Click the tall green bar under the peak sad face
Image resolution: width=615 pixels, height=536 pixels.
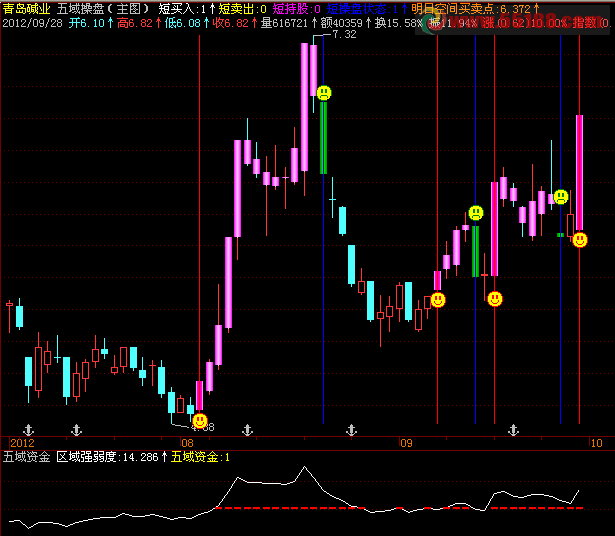[324, 138]
